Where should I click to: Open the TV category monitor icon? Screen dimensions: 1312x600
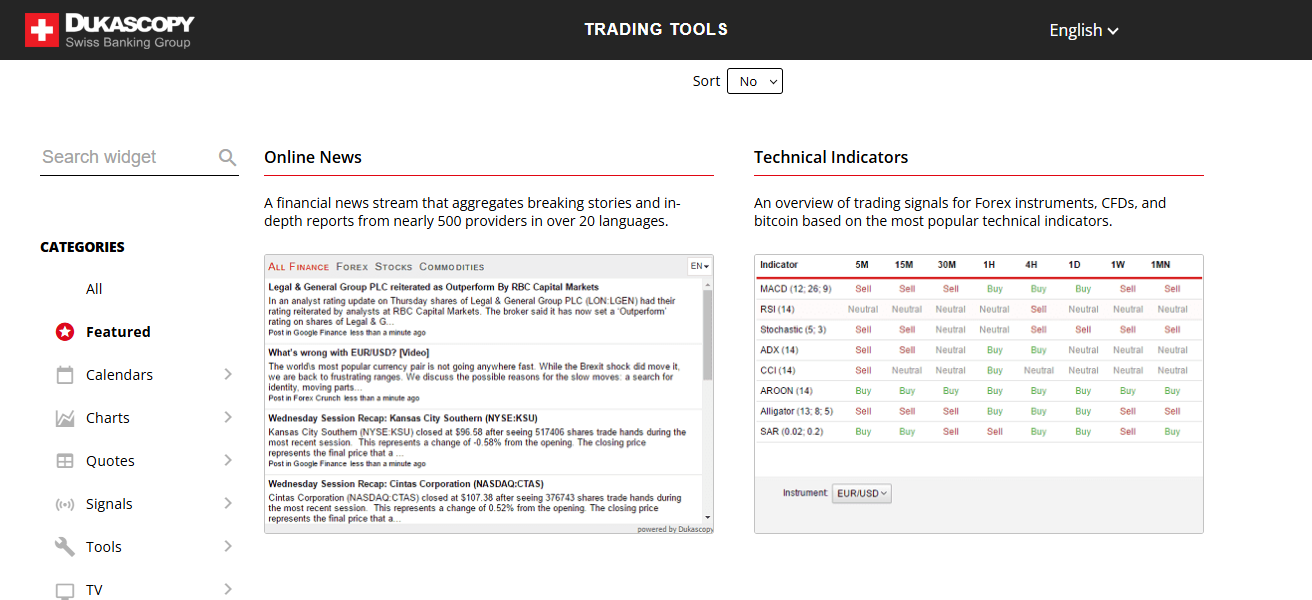[64, 589]
